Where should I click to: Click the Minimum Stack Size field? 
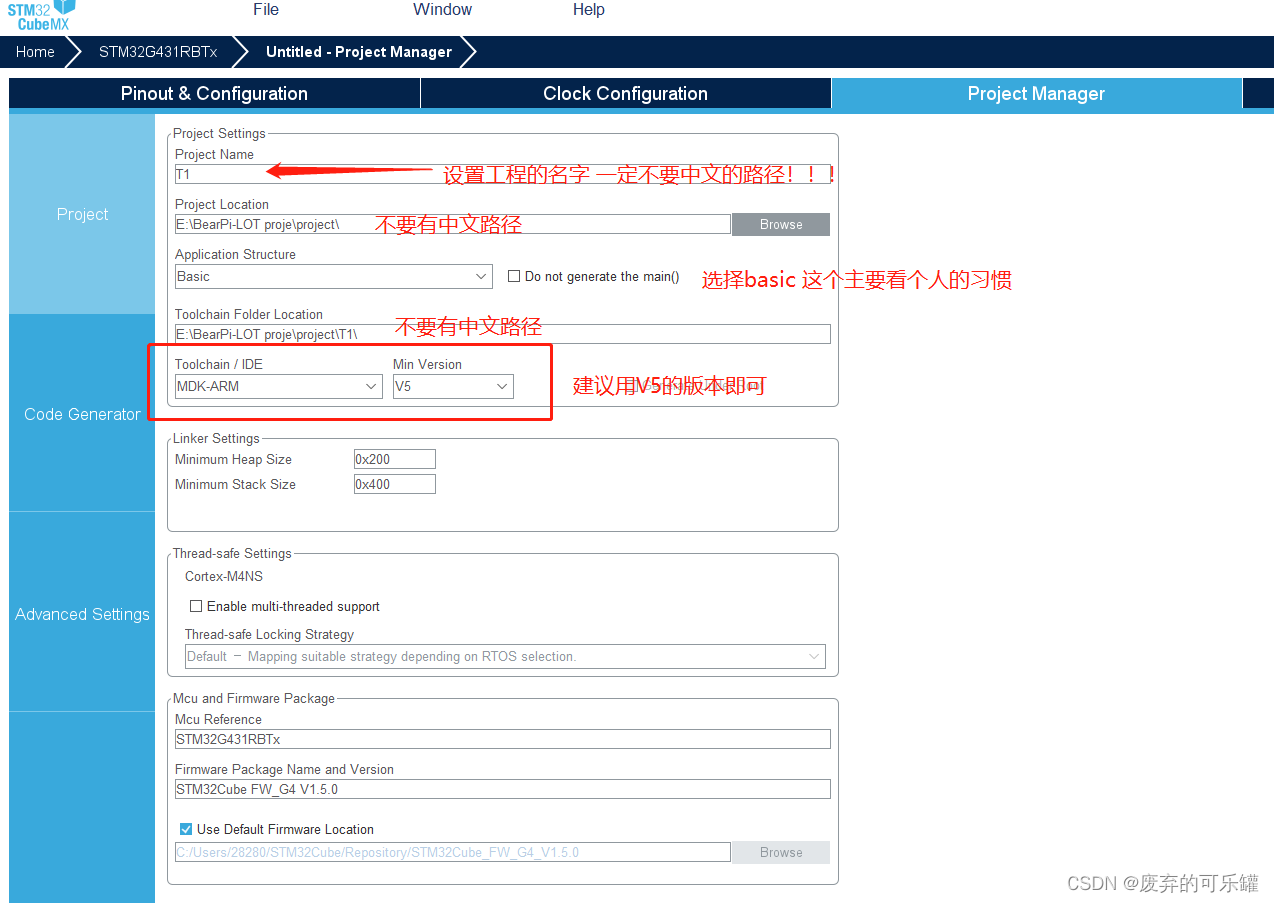tap(394, 484)
